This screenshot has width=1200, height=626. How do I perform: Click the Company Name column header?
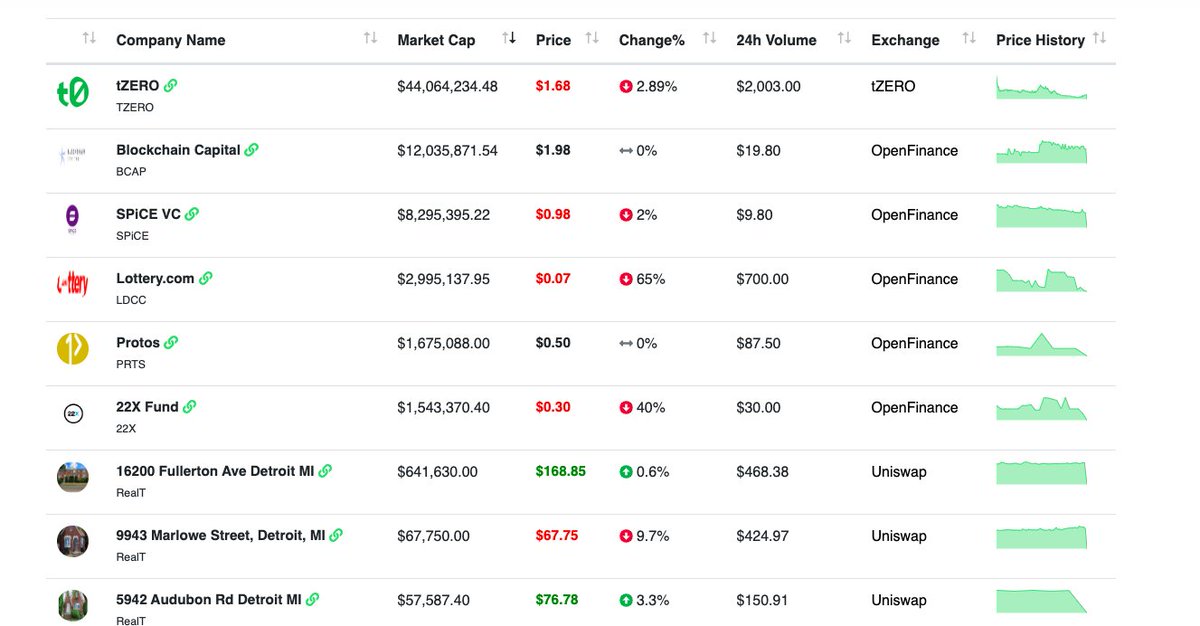171,40
